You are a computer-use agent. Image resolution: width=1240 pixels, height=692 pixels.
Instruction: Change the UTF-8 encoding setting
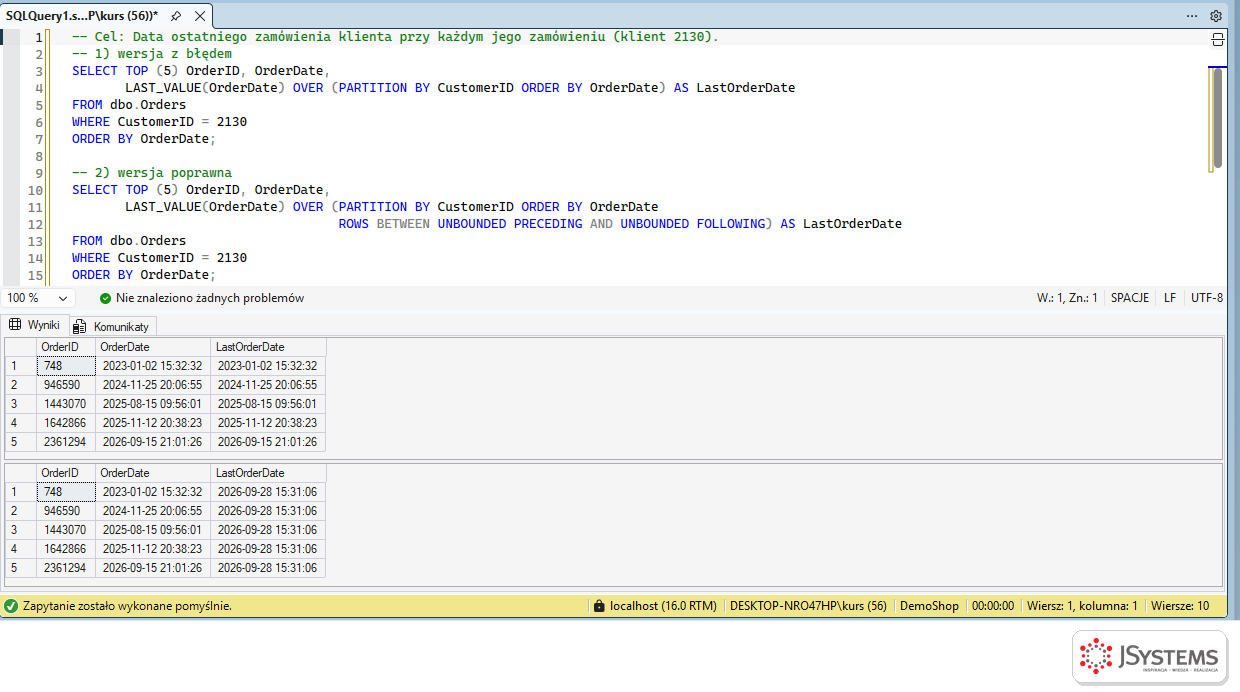point(1207,298)
